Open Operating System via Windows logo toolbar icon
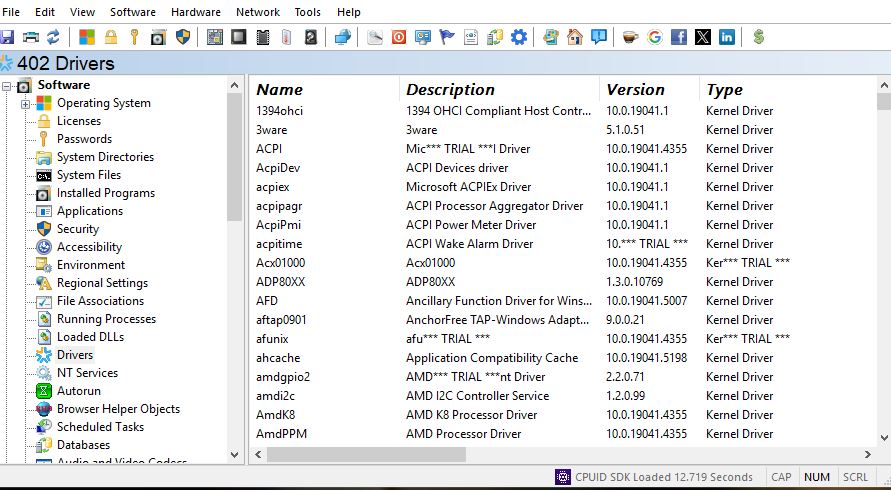 87,38
